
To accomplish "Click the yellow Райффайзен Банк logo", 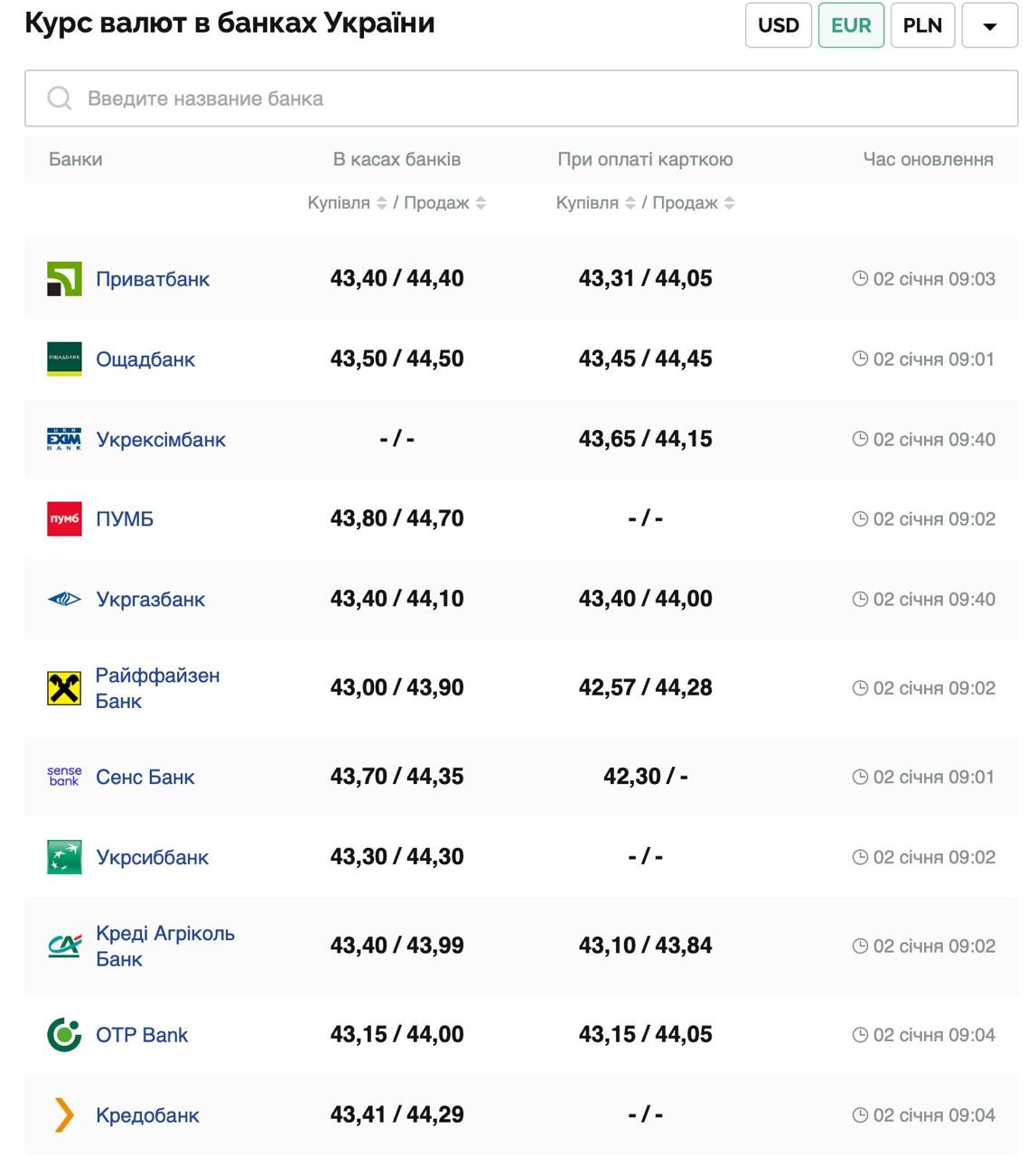I will [64, 688].
